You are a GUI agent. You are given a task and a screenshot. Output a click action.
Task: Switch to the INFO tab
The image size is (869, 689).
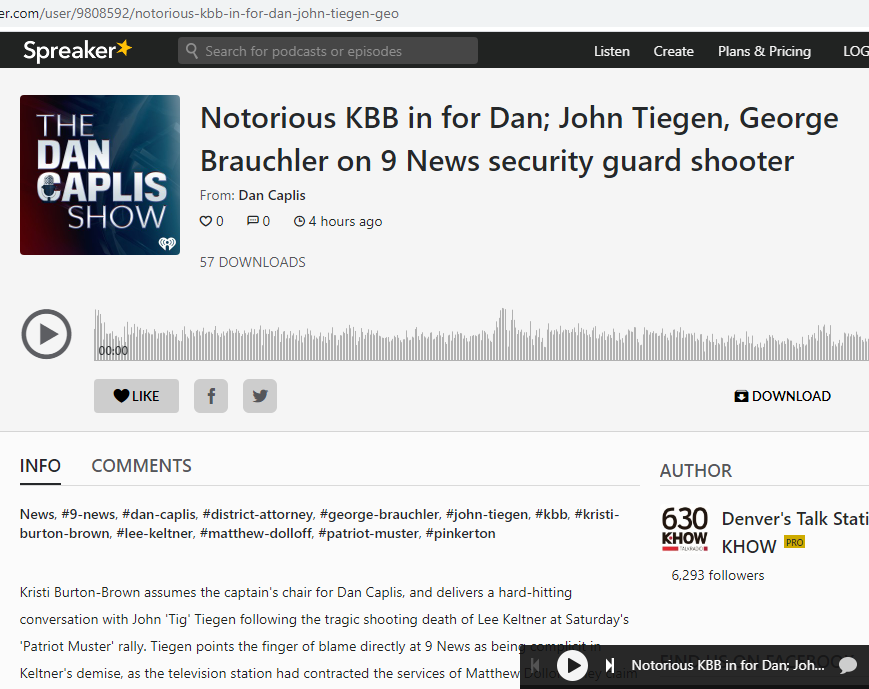coord(40,466)
